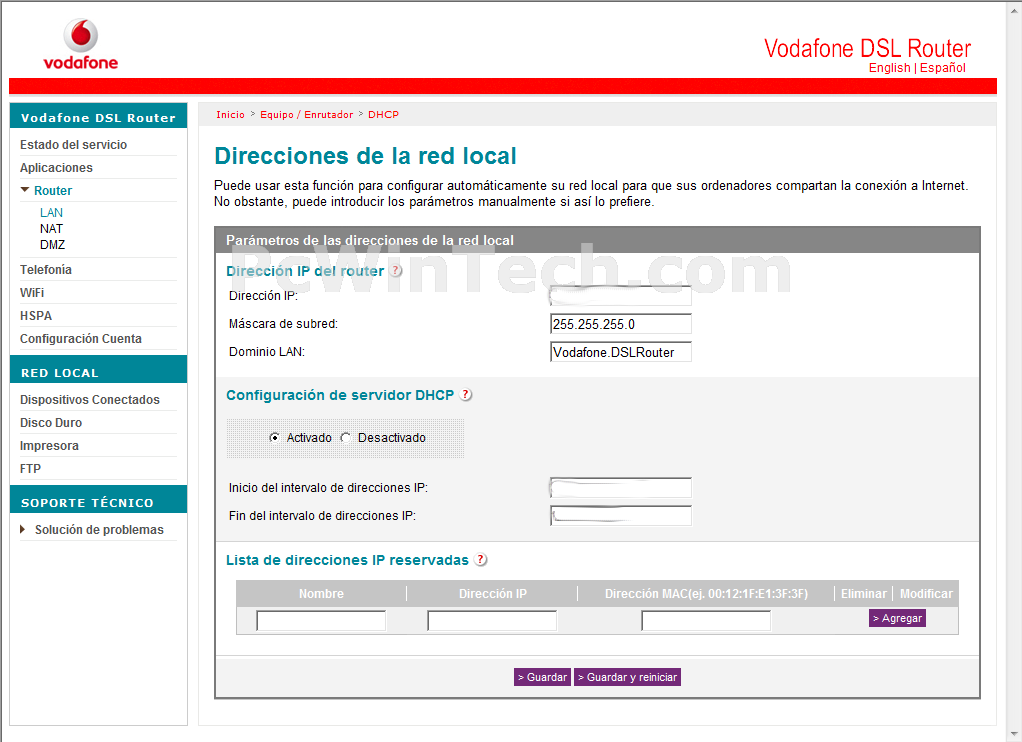Open Dispositivos Conectados page
1022x742 pixels.
click(x=90, y=400)
